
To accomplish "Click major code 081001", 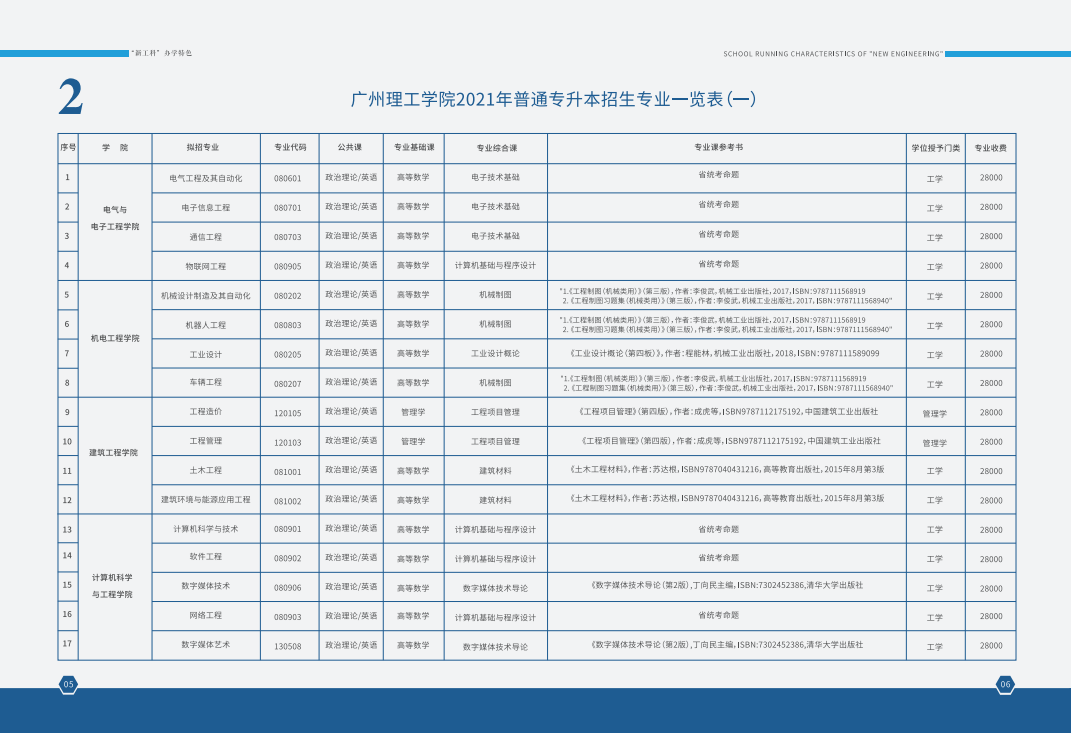I will pos(288,472).
